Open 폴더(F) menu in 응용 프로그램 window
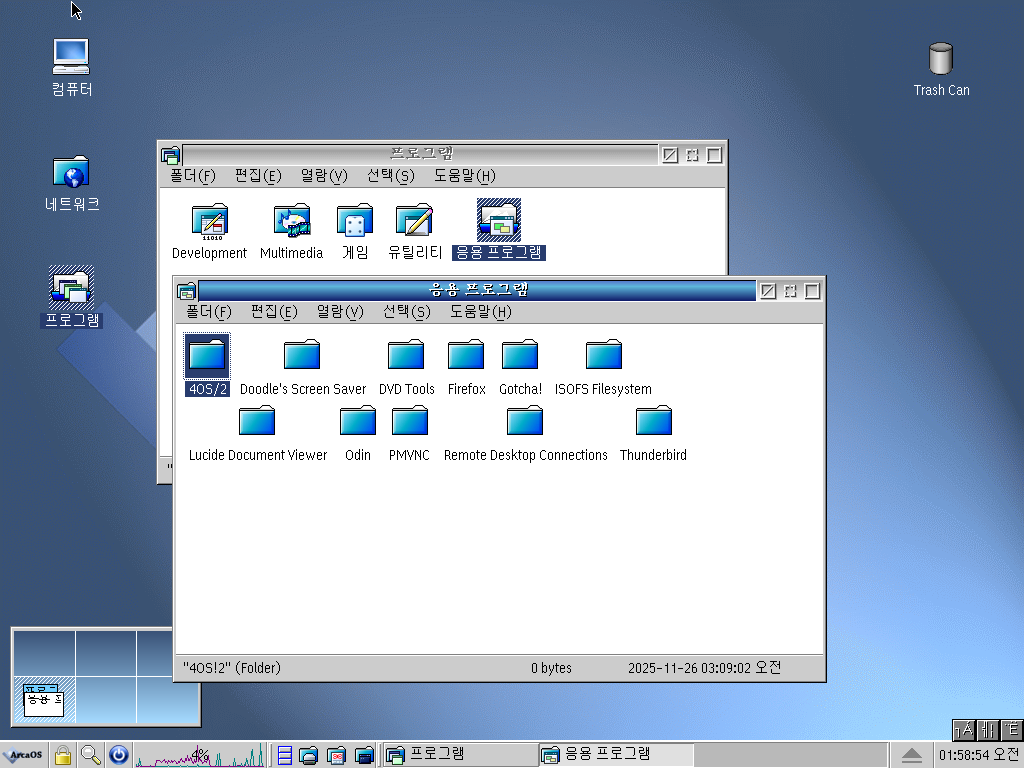1024x768 pixels. pos(208,311)
